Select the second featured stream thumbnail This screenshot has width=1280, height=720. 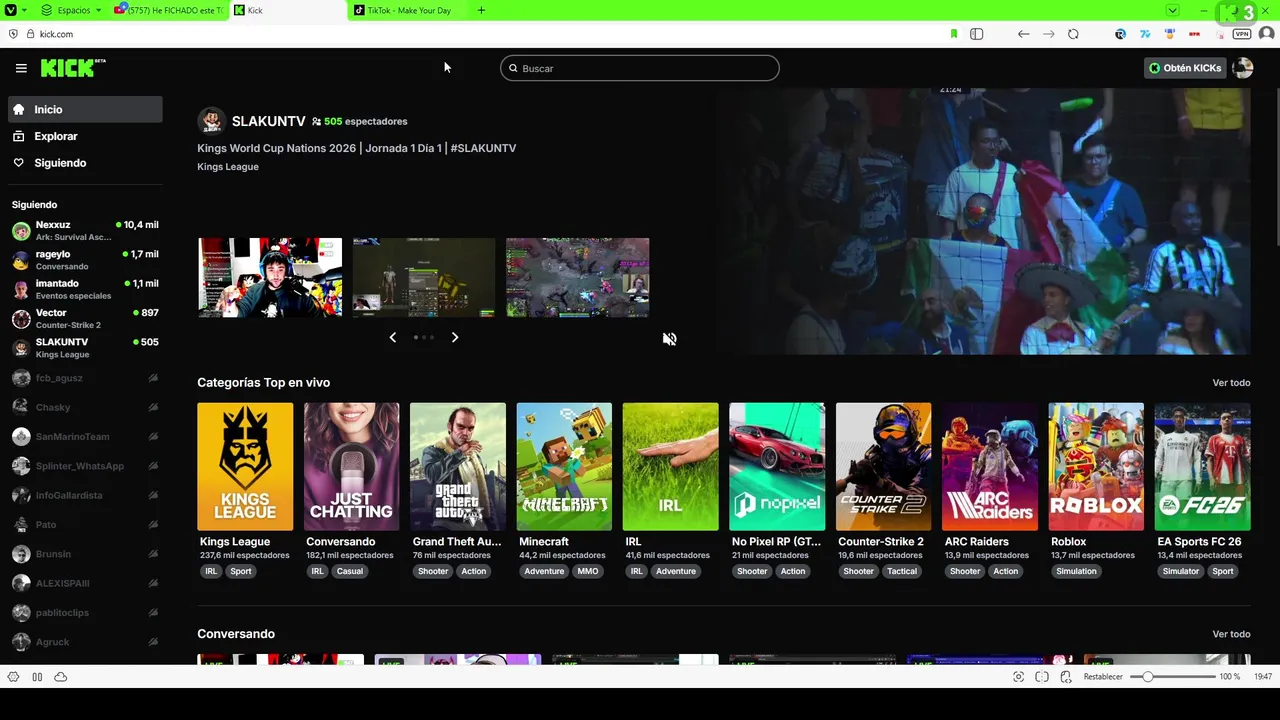click(x=424, y=277)
